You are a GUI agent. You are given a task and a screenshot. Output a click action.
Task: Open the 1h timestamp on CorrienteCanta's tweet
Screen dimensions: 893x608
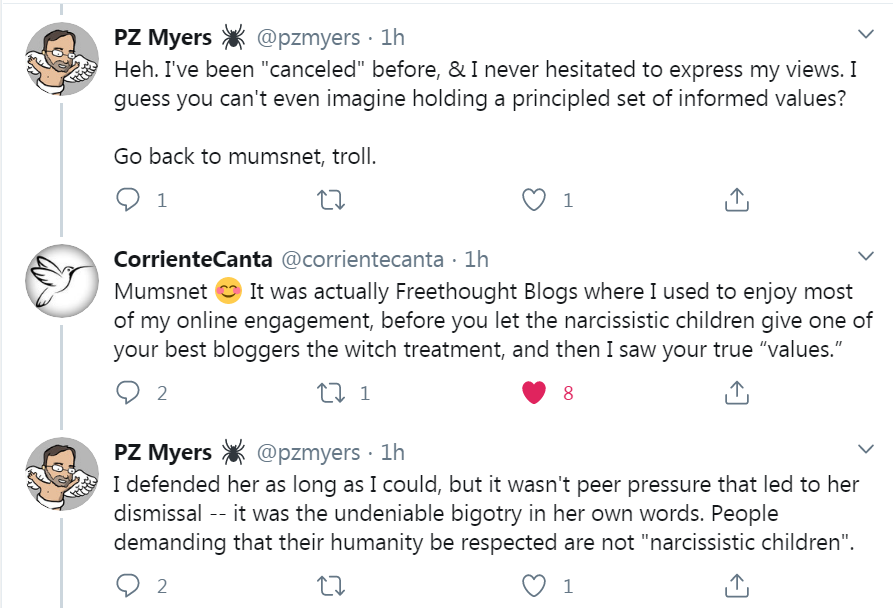(476, 260)
